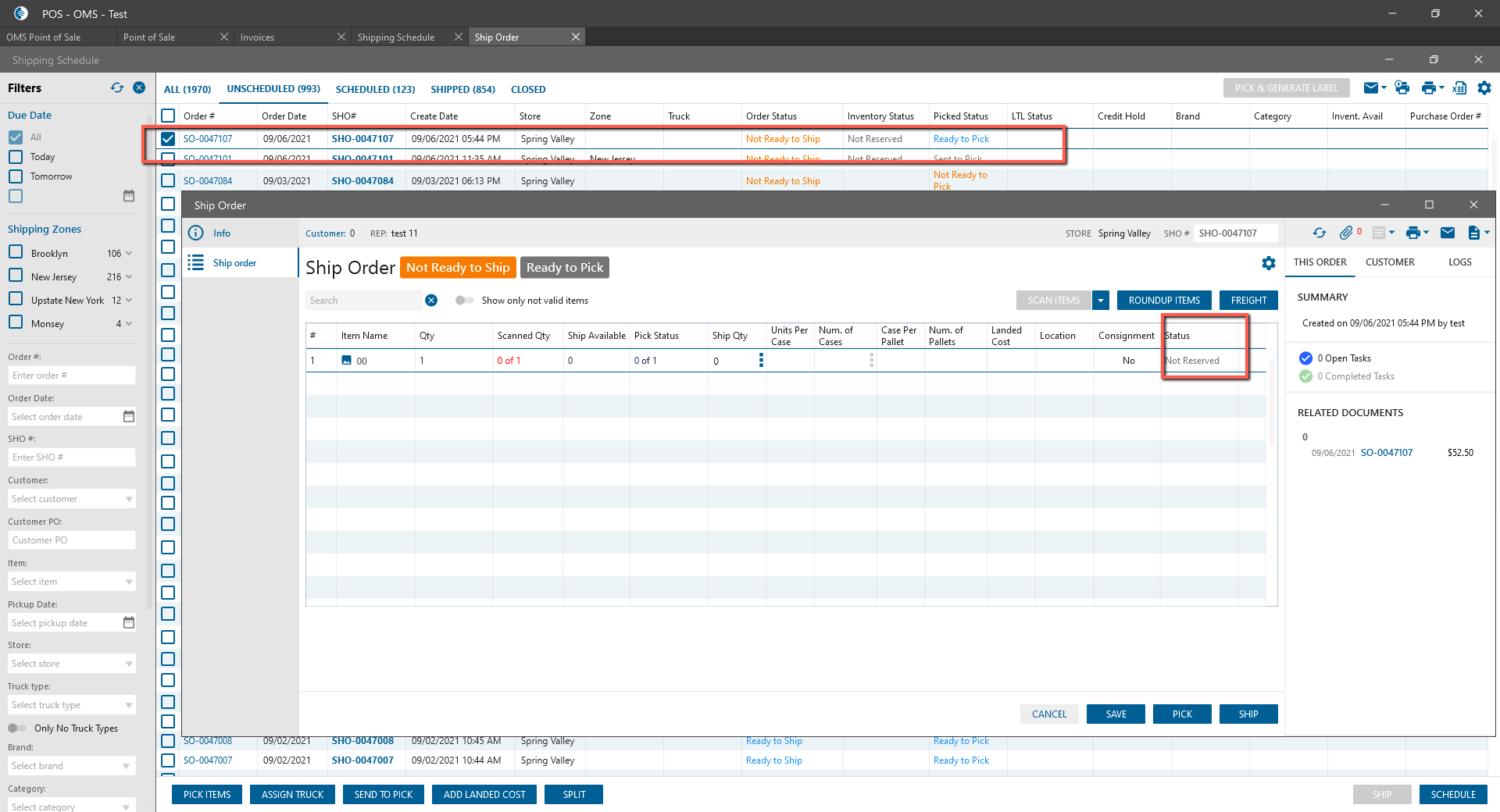
Task: Clear the item search box with X icon
Action: [431, 301]
